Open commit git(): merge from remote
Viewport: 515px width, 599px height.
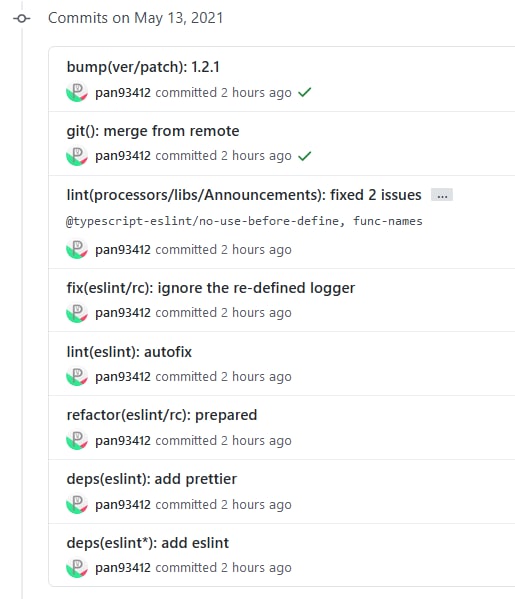pyautogui.click(x=153, y=131)
